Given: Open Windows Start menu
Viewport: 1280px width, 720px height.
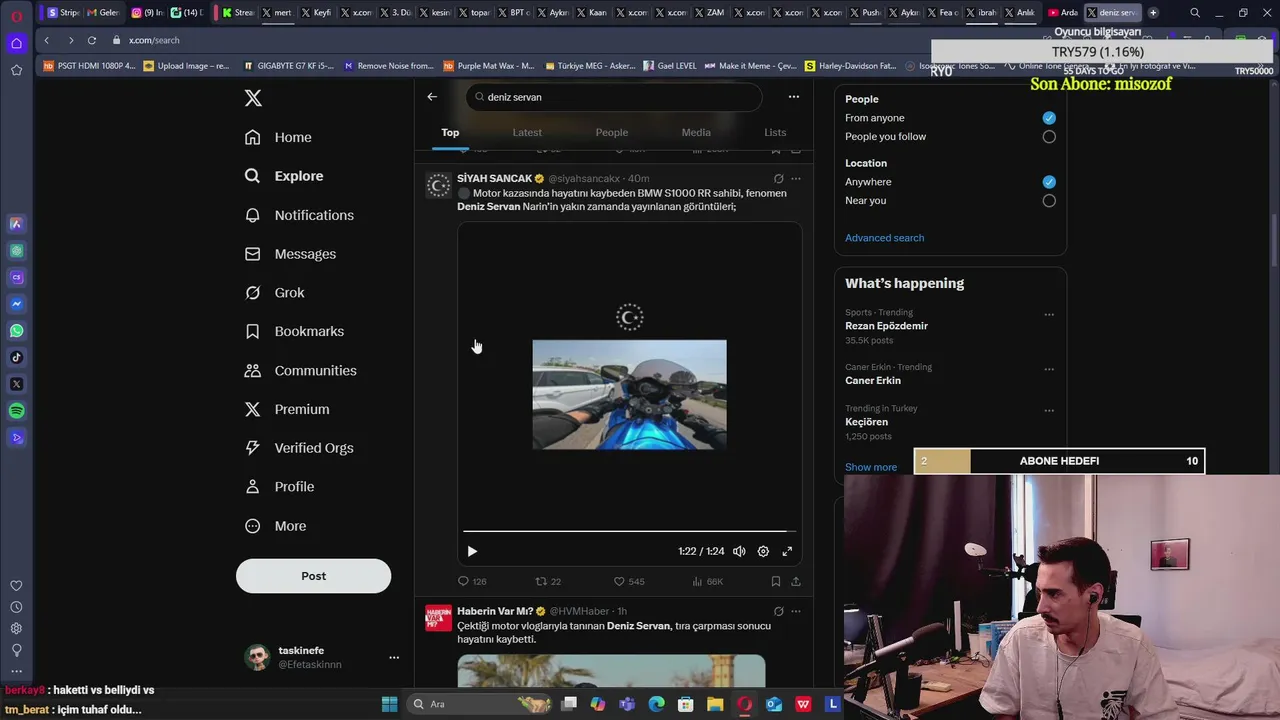Looking at the screenshot, I should (x=389, y=704).
